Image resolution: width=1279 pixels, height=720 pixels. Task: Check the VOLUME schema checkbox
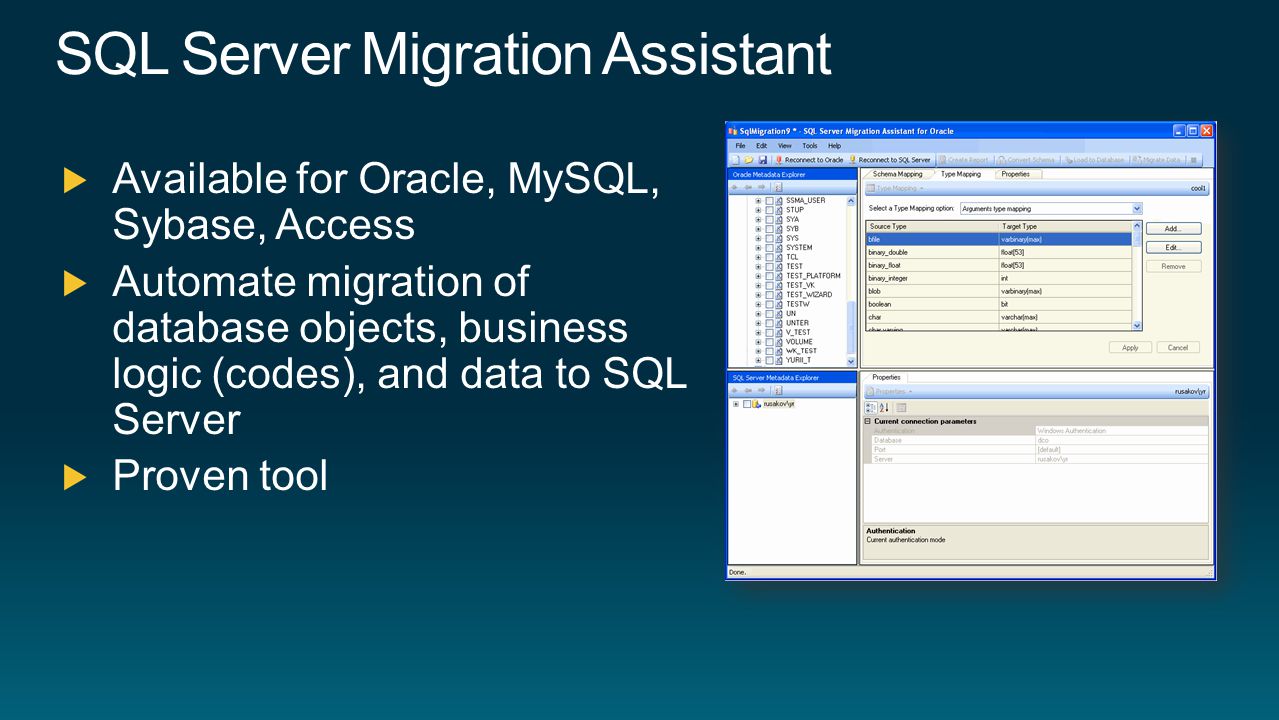coord(769,342)
